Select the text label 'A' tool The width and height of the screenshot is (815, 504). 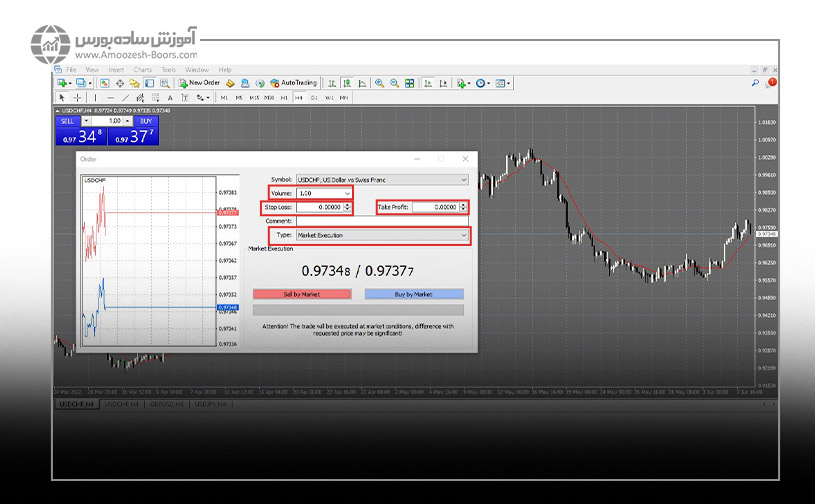(171, 98)
